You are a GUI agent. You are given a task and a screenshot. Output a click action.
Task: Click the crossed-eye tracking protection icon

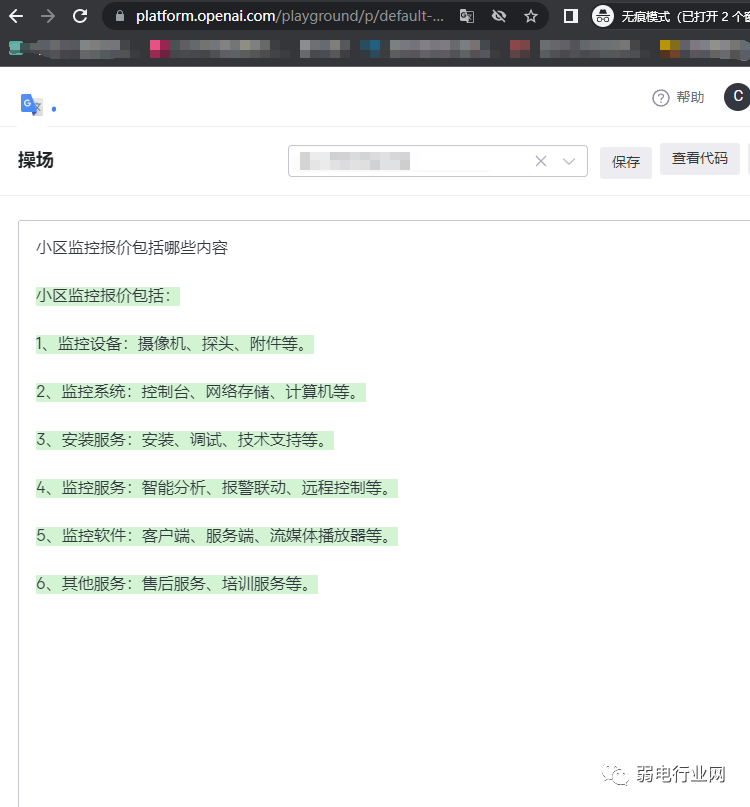(x=499, y=16)
